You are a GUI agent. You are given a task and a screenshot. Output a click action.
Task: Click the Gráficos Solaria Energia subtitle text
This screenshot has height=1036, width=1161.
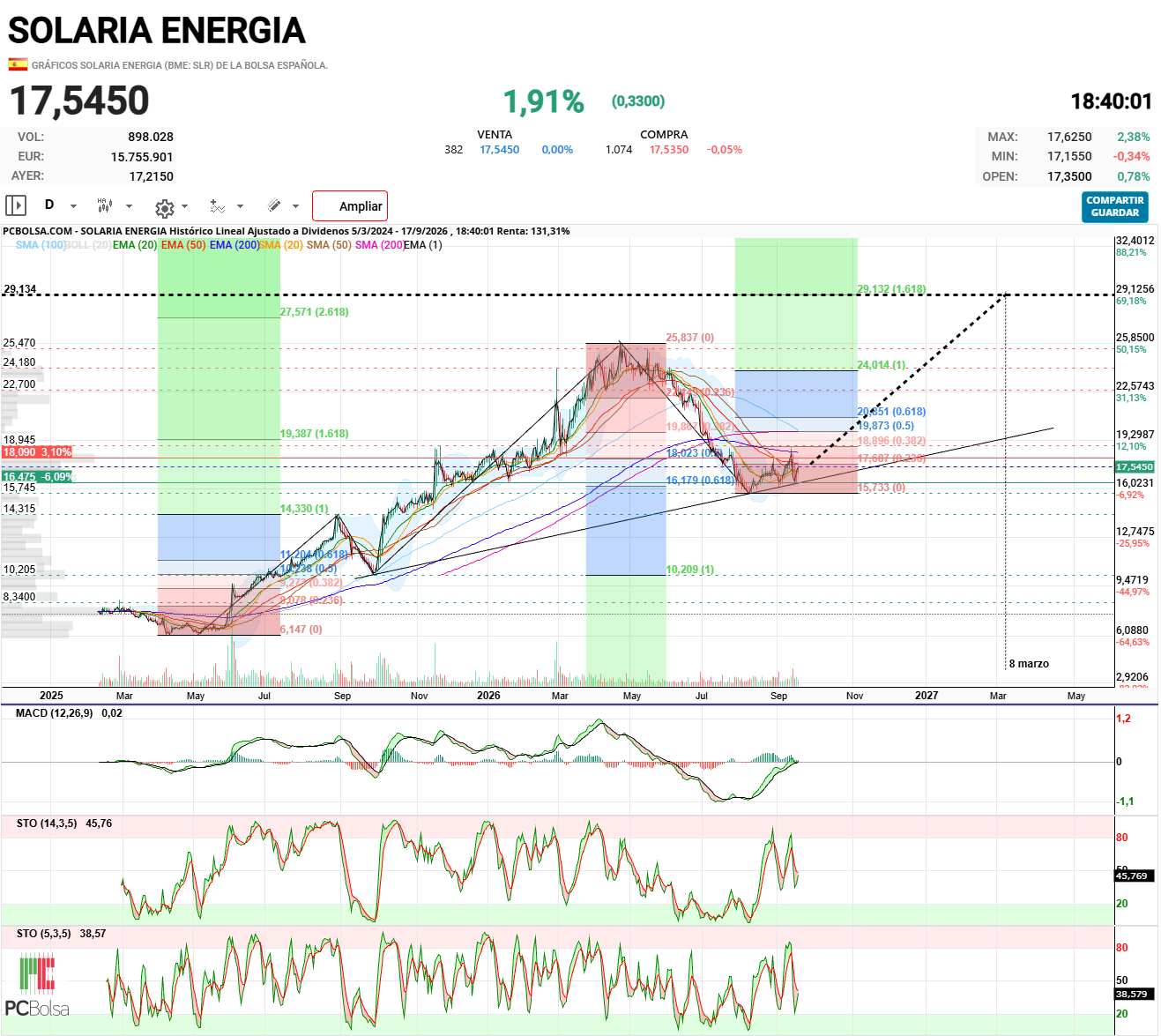click(180, 65)
